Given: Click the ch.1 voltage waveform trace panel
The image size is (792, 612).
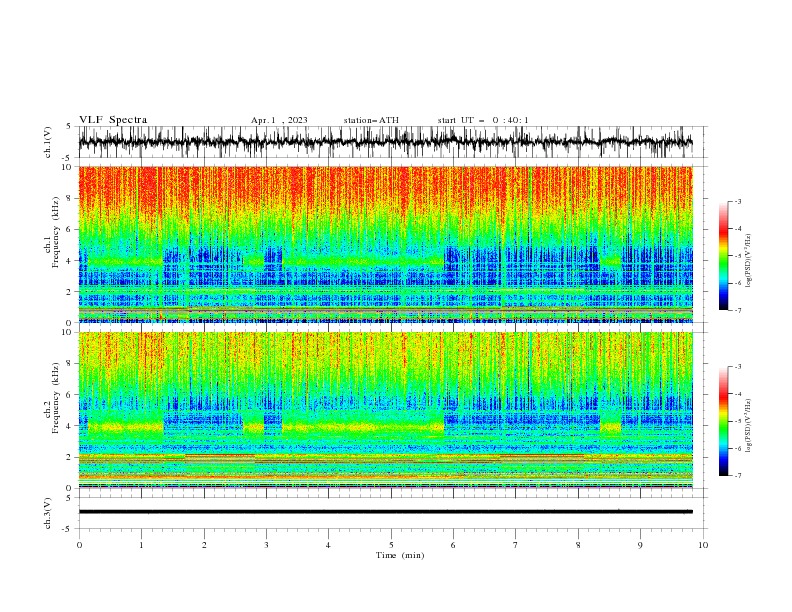Looking at the screenshot, I should point(392,142).
